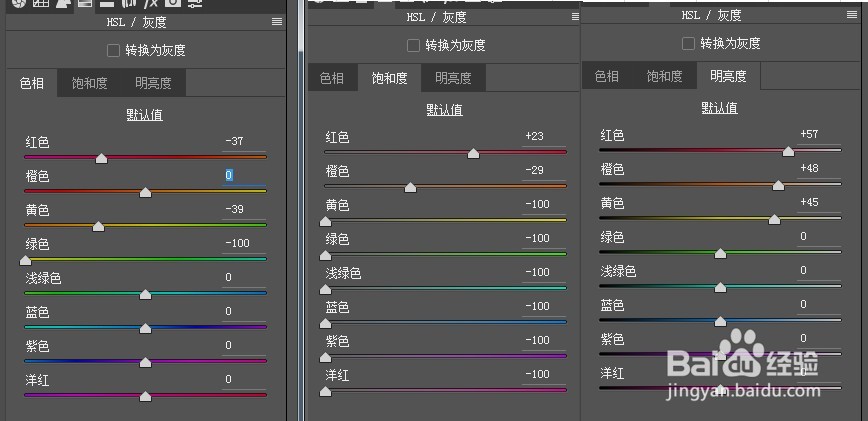Image resolution: width=868 pixels, height=421 pixels.
Task: Click the 洋红 hue slider handle
Action: tap(145, 396)
